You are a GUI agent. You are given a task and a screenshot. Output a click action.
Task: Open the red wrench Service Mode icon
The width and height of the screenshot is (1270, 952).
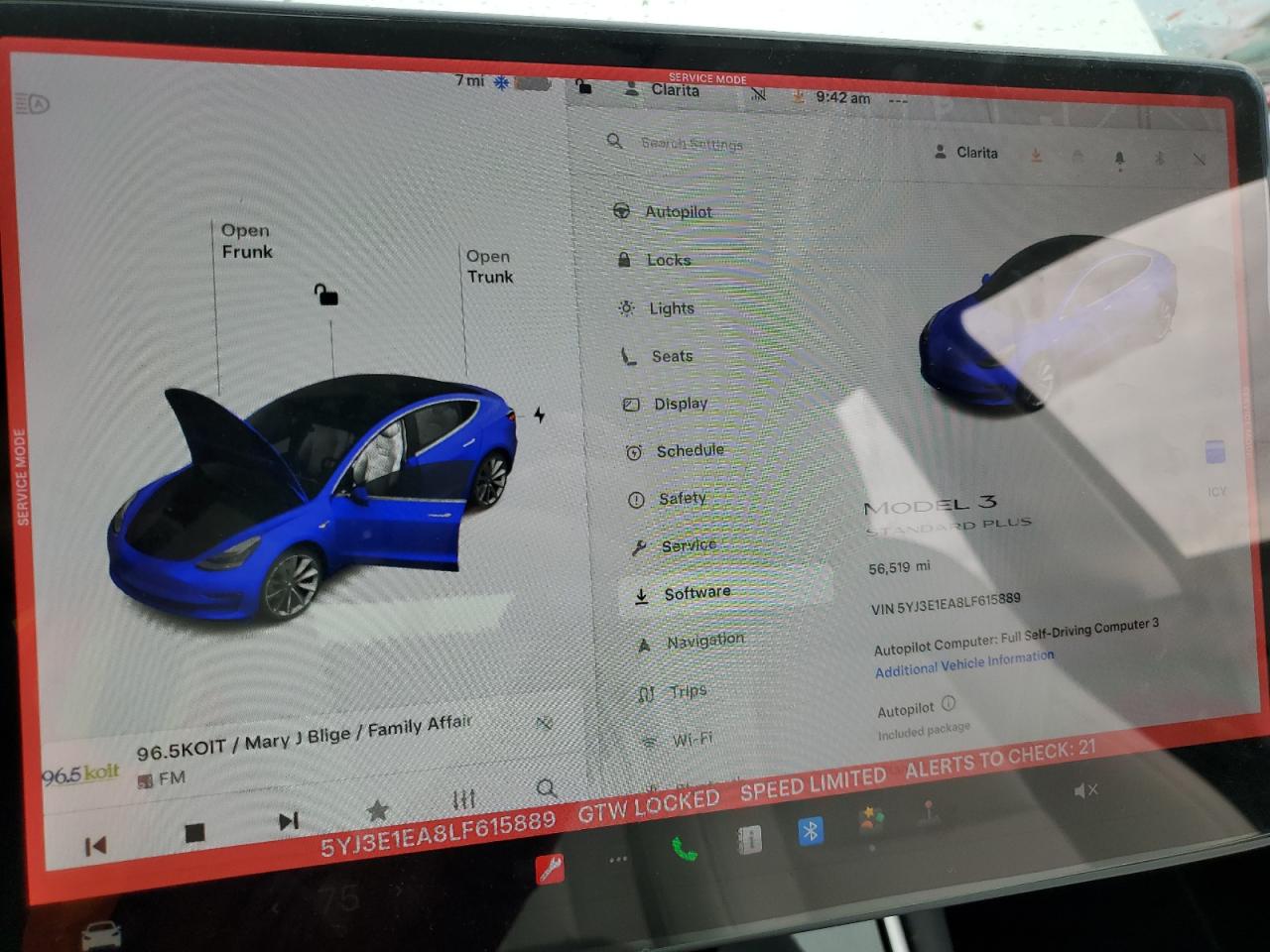click(549, 869)
